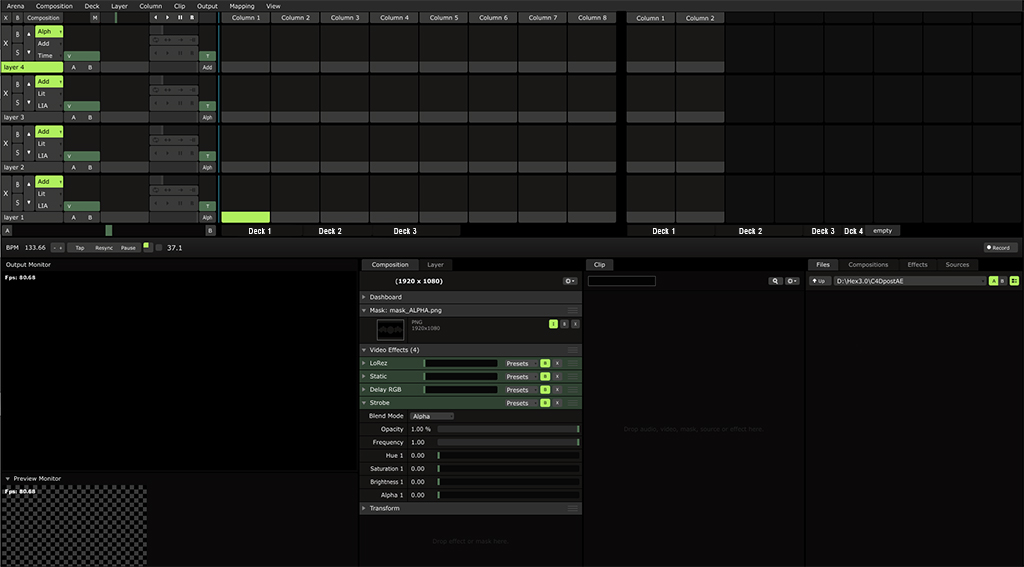Solo layer 3 with its S toggle
Image resolution: width=1024 pixels, height=567 pixels.
click(18, 103)
